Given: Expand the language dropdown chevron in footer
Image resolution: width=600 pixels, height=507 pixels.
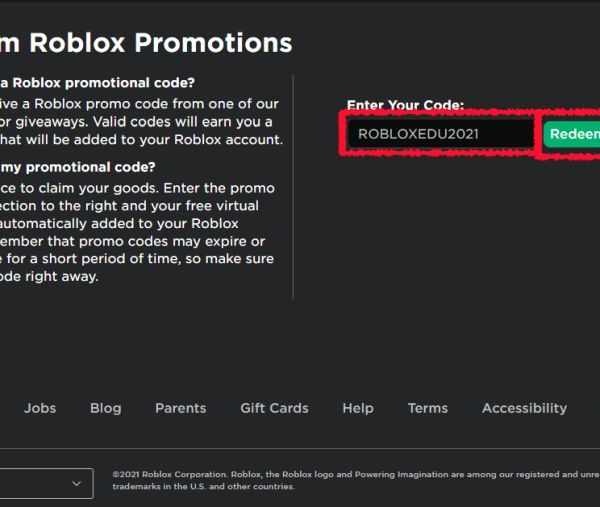Looking at the screenshot, I should [77, 484].
